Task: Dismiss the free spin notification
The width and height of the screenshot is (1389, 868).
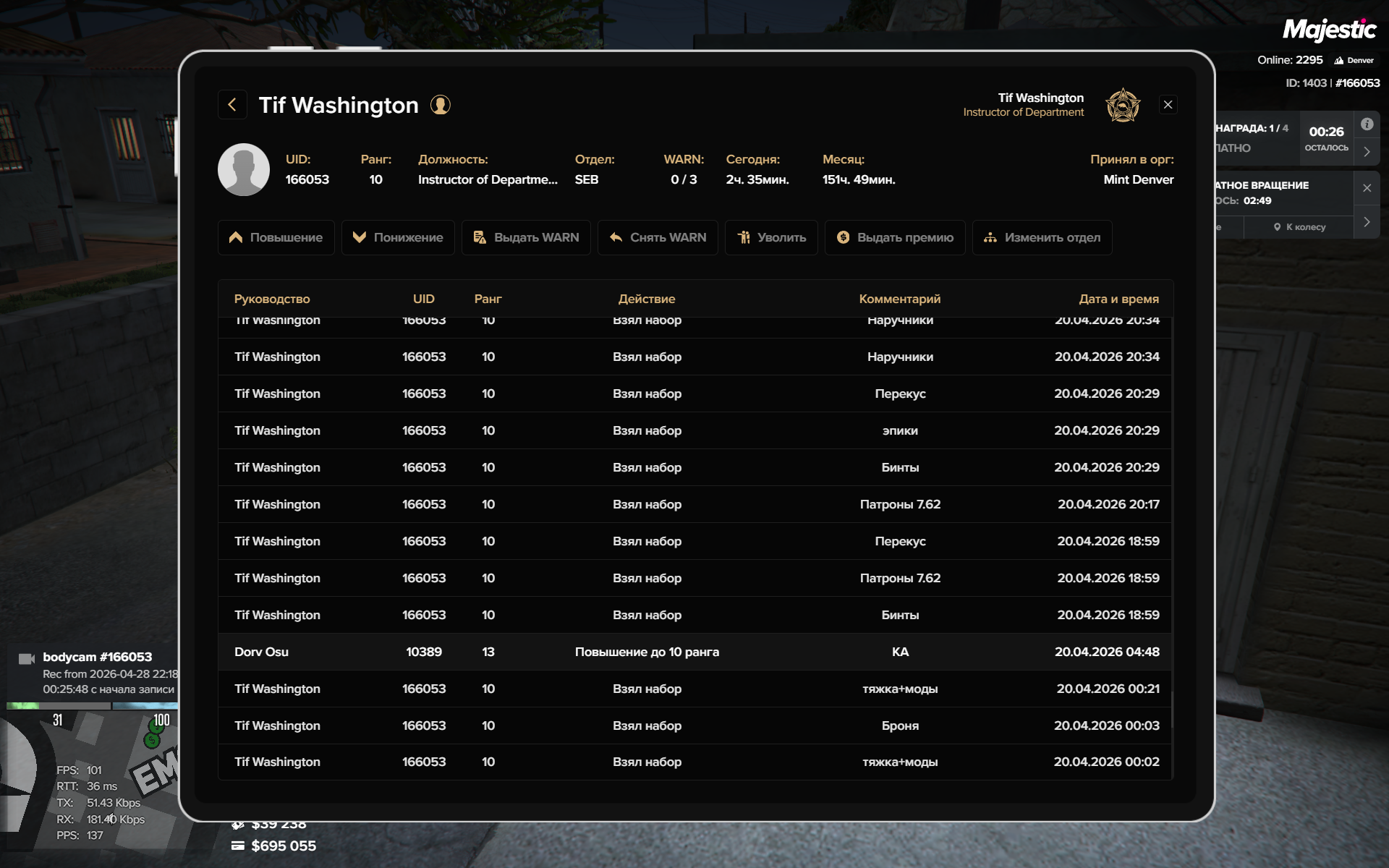Action: (1367, 188)
